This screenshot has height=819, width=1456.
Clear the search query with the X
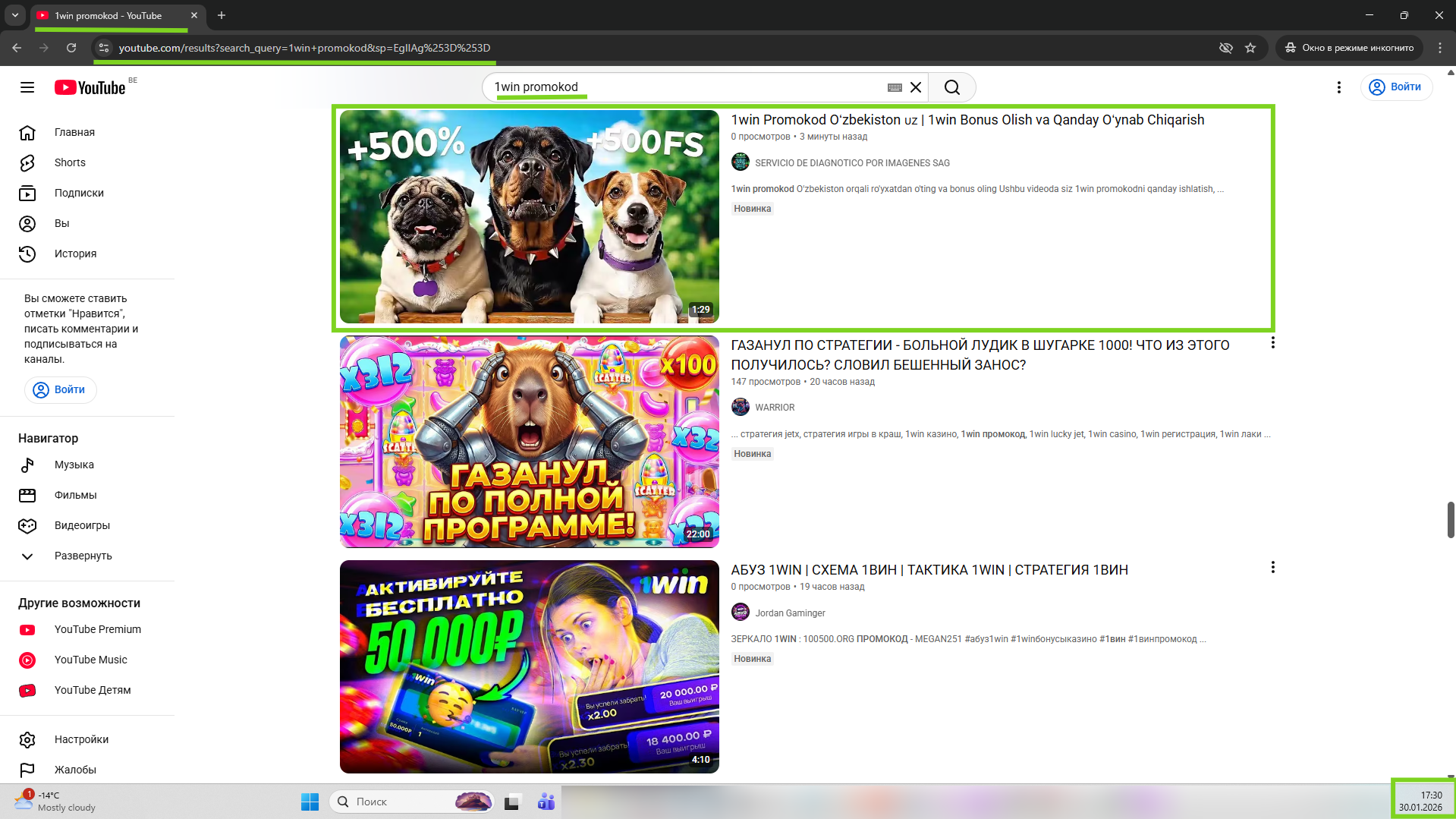tap(916, 87)
